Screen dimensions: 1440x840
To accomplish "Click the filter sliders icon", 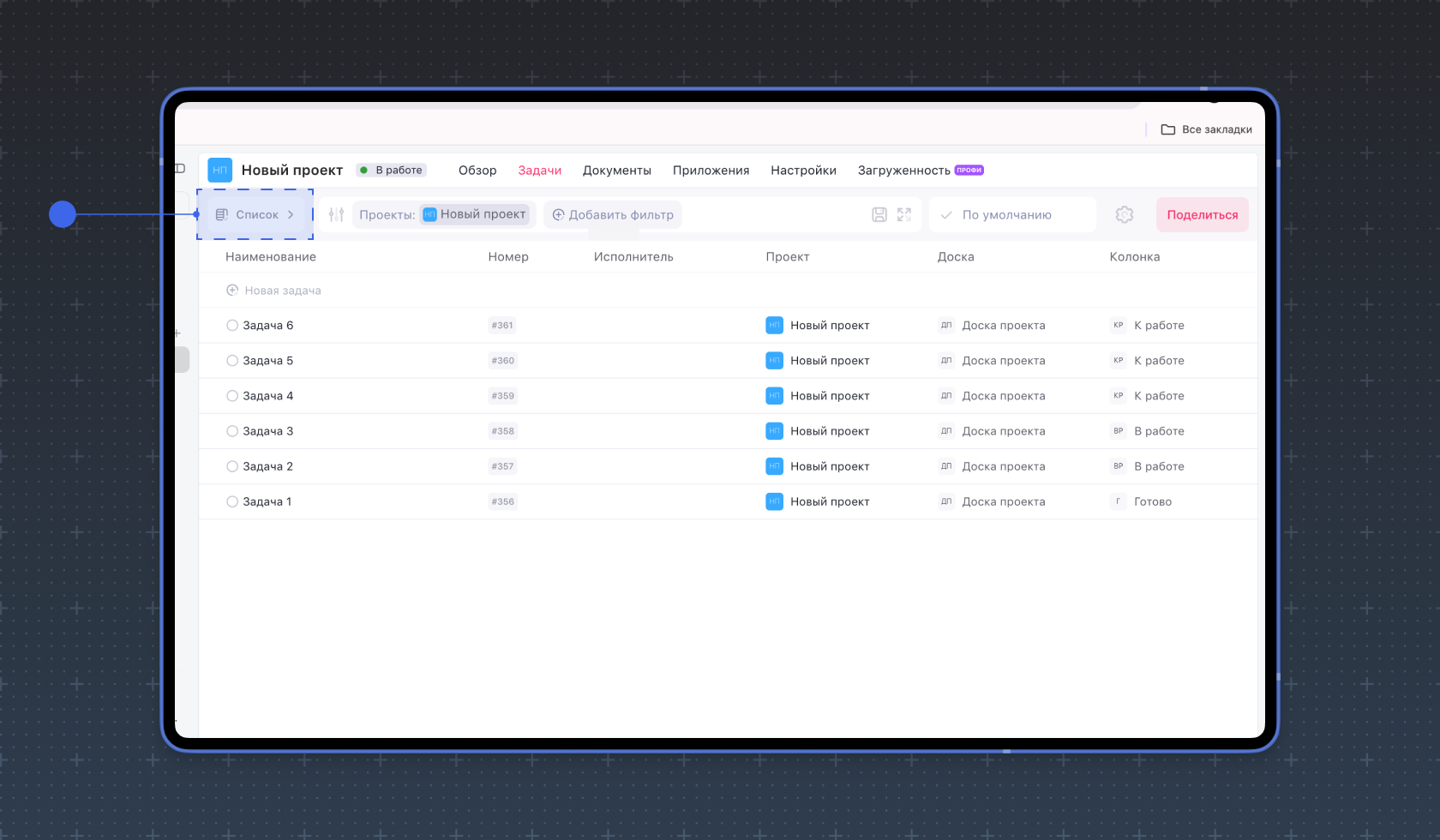I will 336,215.
